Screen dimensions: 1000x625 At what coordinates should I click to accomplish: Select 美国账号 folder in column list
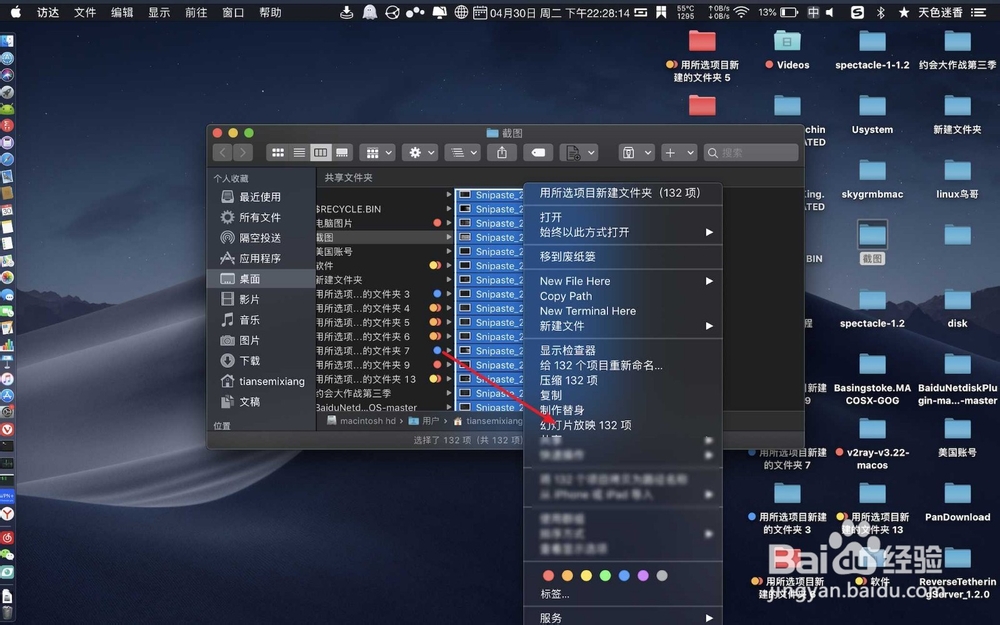click(x=385, y=251)
